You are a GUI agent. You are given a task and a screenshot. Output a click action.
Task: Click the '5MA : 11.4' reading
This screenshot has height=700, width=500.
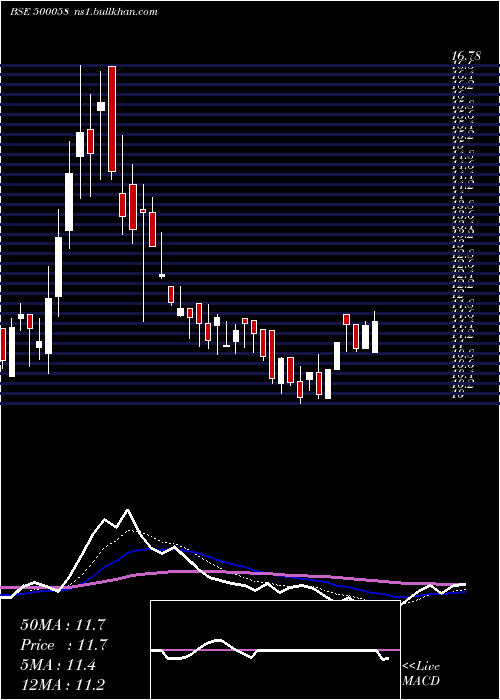58,666
